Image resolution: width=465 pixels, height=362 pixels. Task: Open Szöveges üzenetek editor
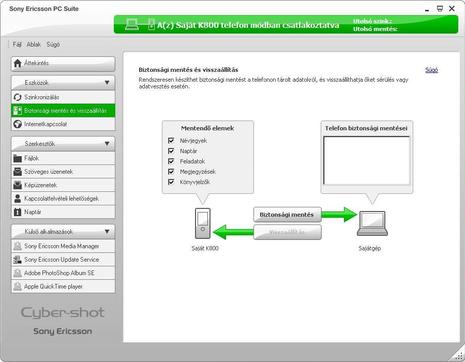pyautogui.click(x=63, y=172)
